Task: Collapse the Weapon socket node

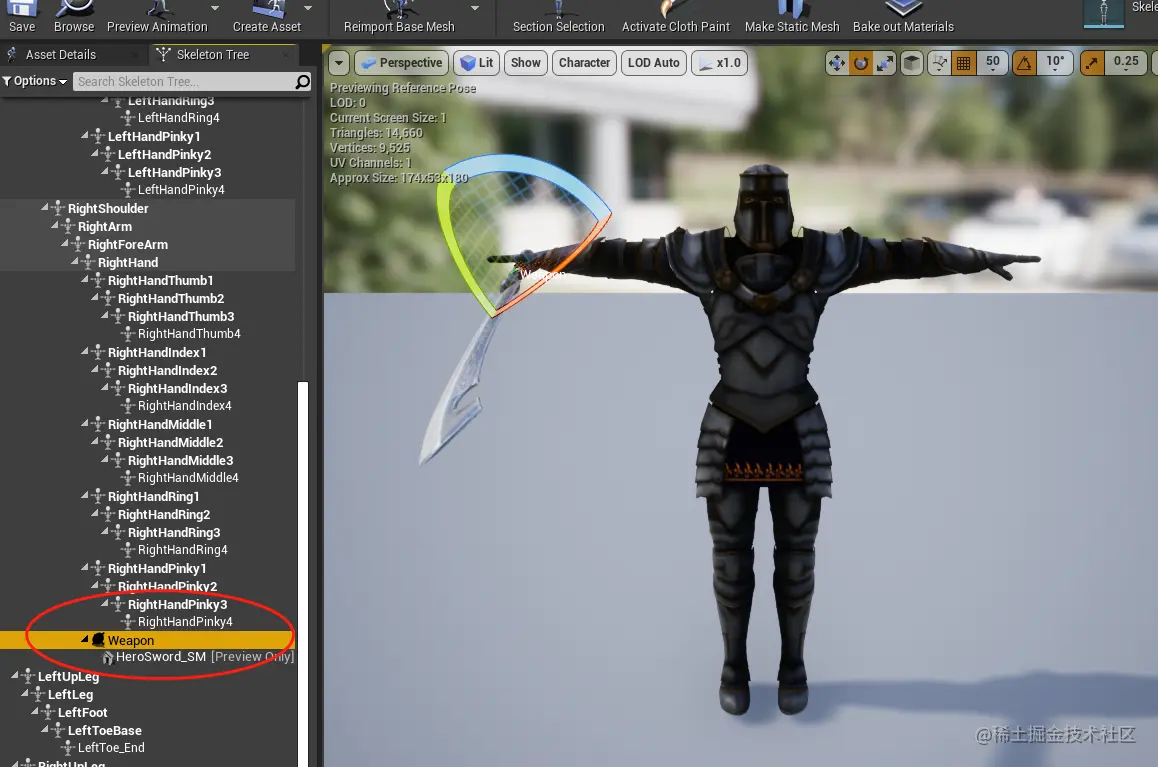Action: (x=85, y=639)
